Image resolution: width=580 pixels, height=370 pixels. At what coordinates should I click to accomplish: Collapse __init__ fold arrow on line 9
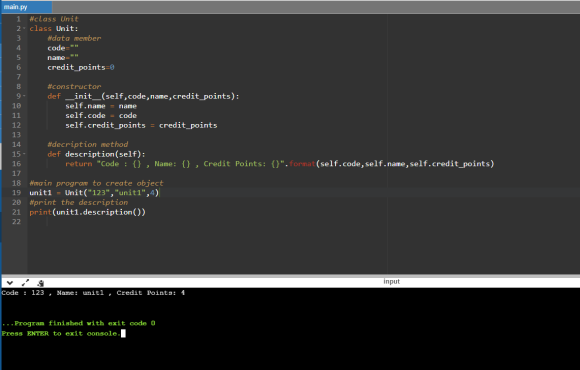[24, 96]
